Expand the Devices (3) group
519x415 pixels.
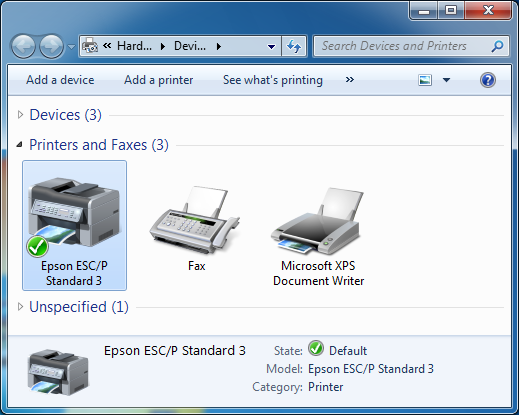20,115
